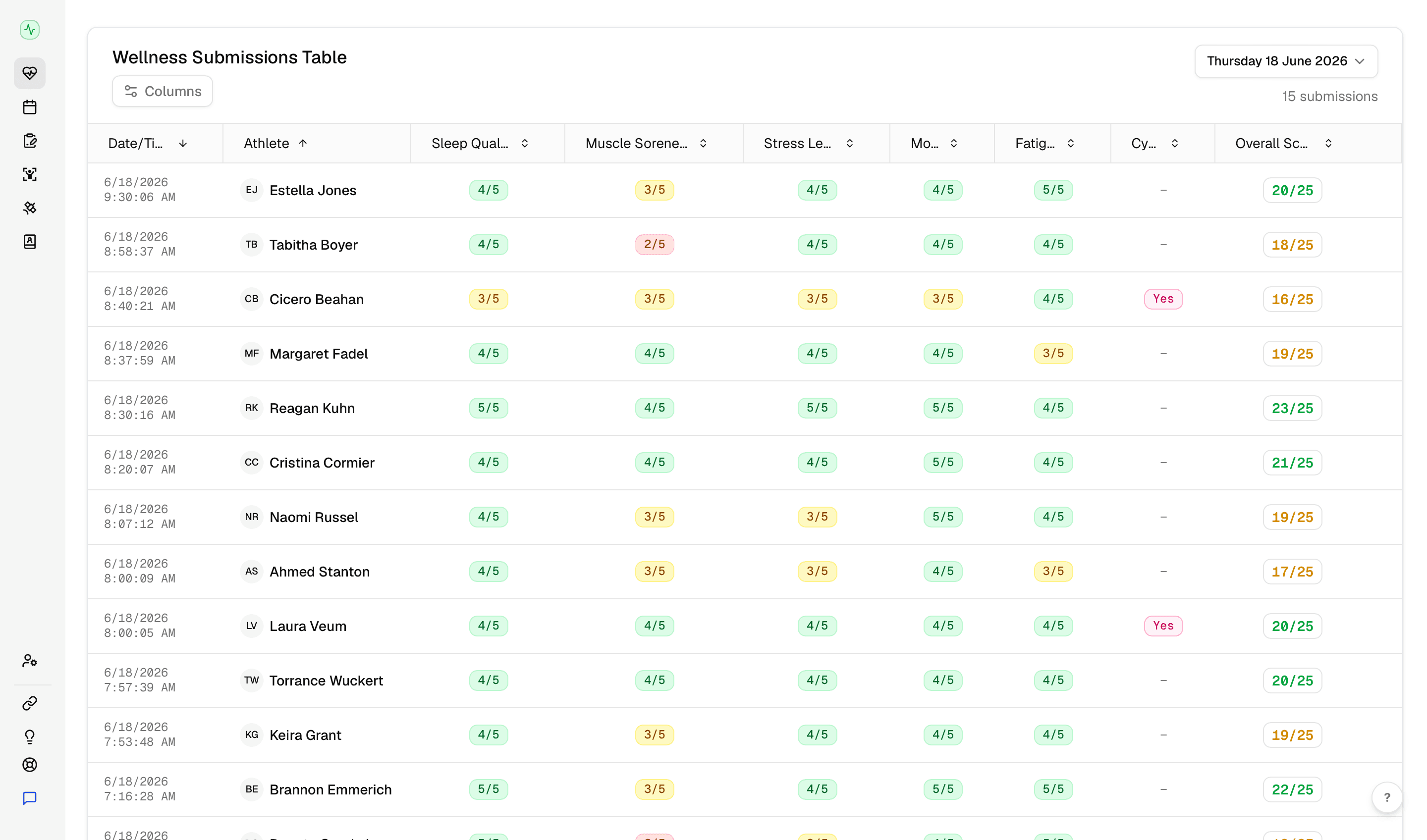Click athlete name Torrance Wuckert
Screen dimensions: 1427x840
click(x=326, y=681)
